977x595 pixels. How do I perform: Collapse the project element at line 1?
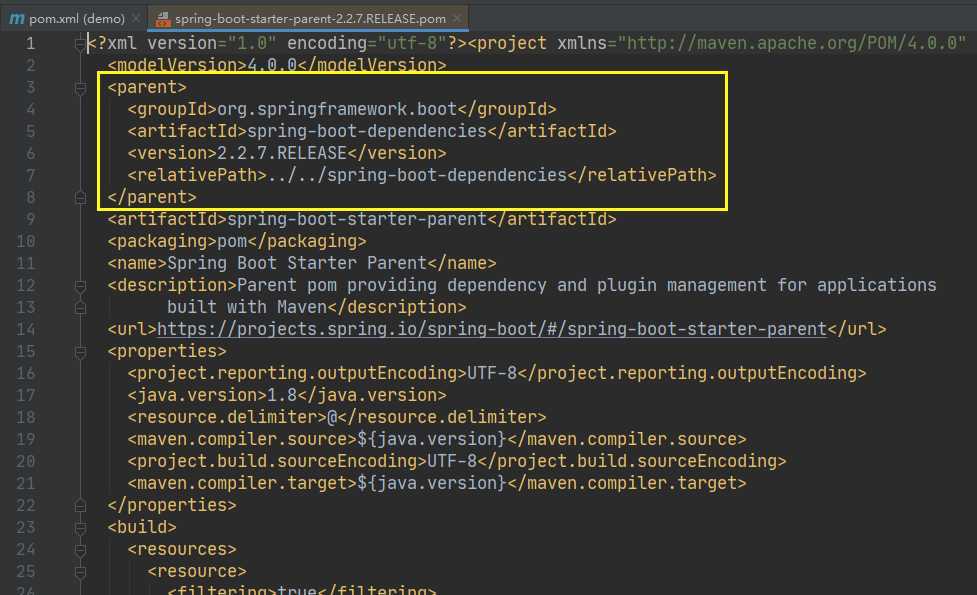tap(80, 44)
